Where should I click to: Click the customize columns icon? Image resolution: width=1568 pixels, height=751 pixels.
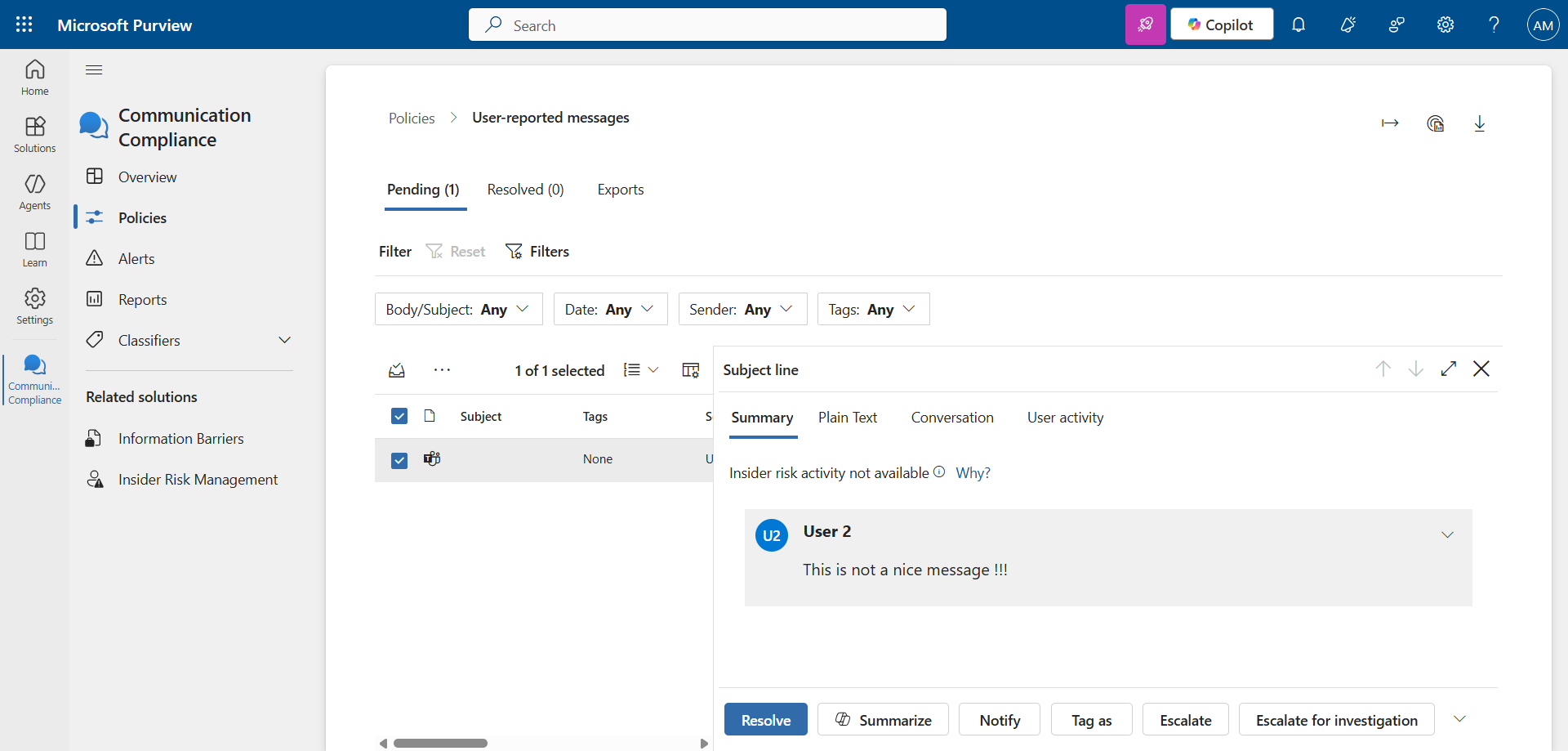point(690,370)
